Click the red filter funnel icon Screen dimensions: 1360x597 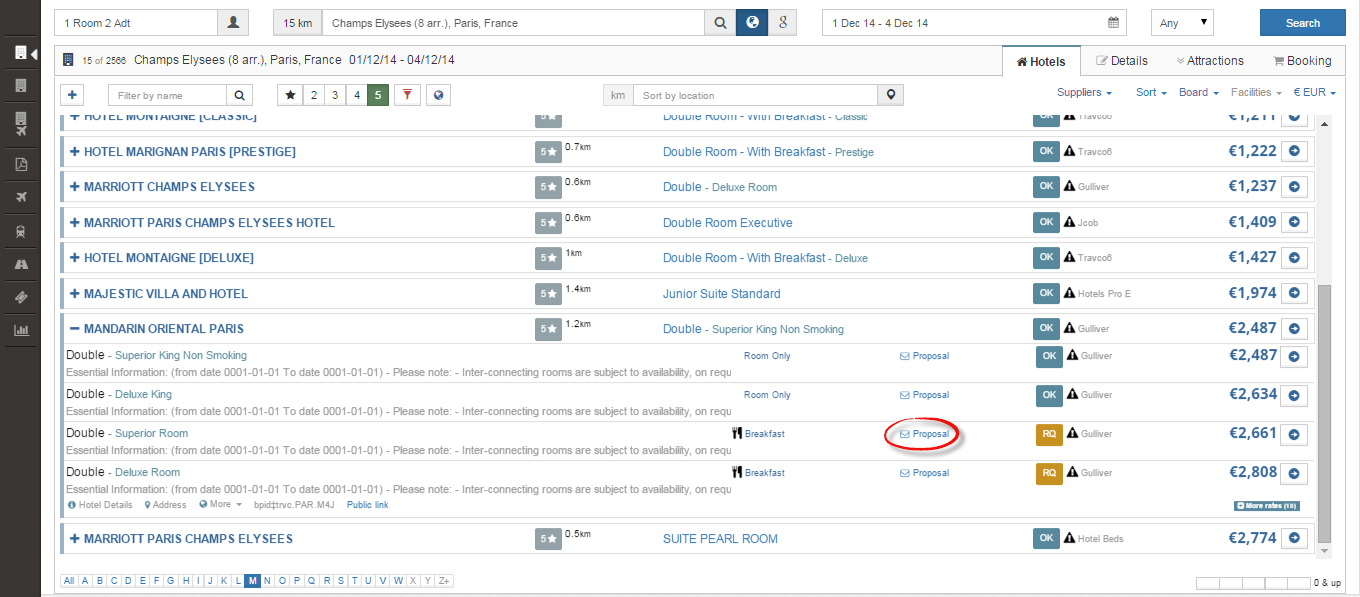pyautogui.click(x=407, y=95)
